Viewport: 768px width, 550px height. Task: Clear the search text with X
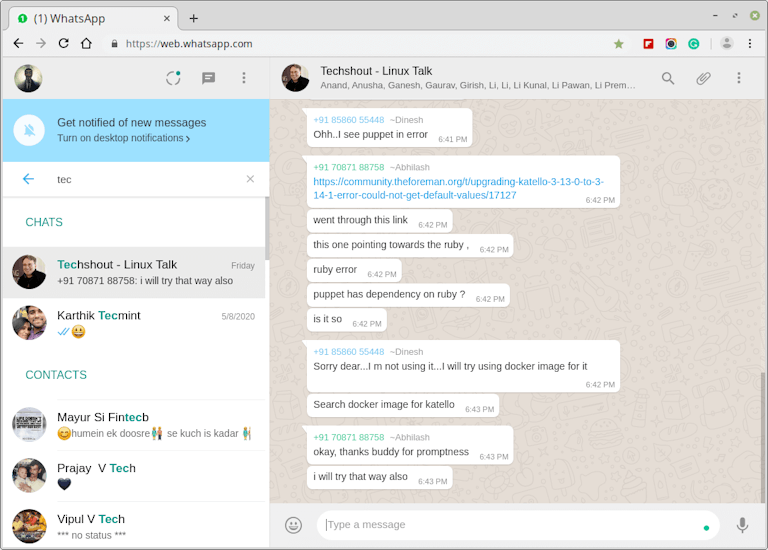pyautogui.click(x=250, y=179)
